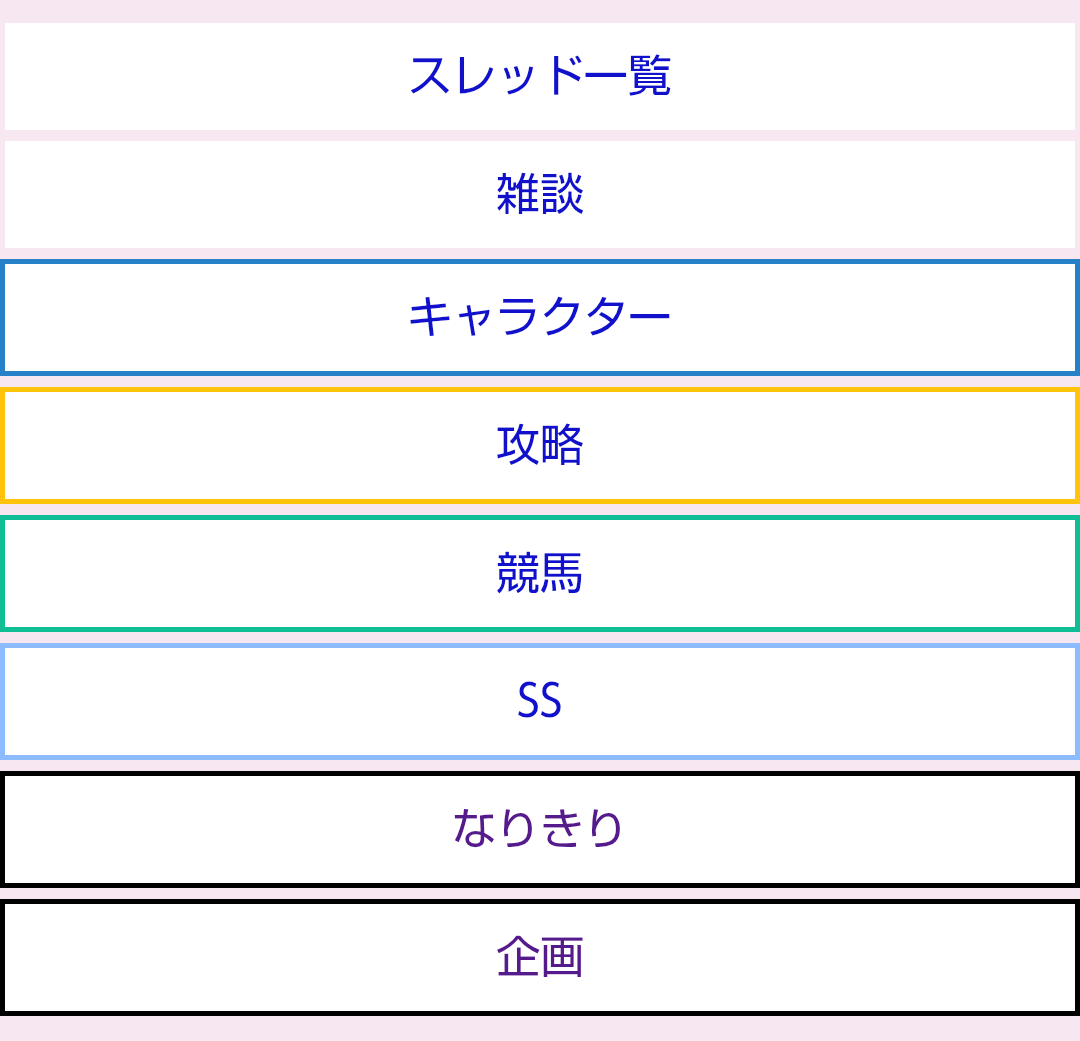Open the スレッド一覧 thread list
The height and width of the screenshot is (1041, 1080).
click(540, 76)
